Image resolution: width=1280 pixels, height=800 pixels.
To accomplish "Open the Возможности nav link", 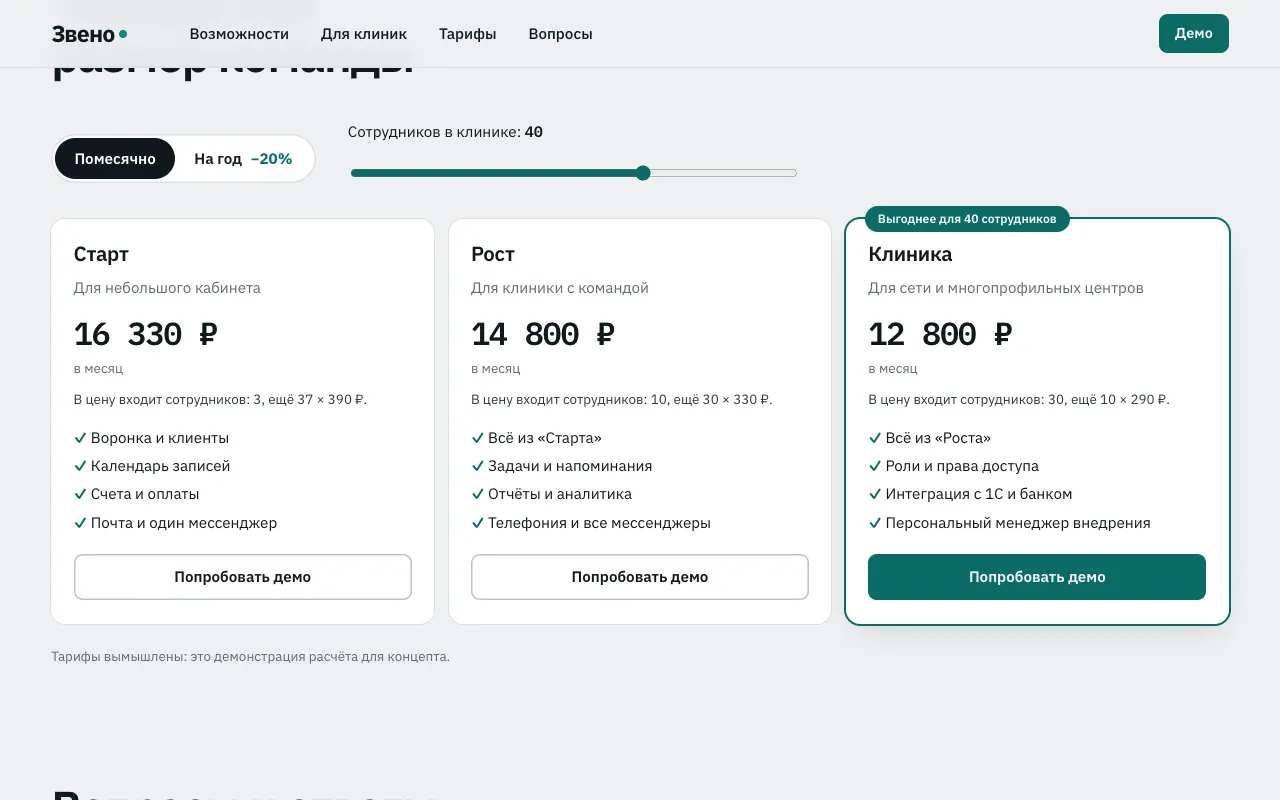I will tap(239, 34).
